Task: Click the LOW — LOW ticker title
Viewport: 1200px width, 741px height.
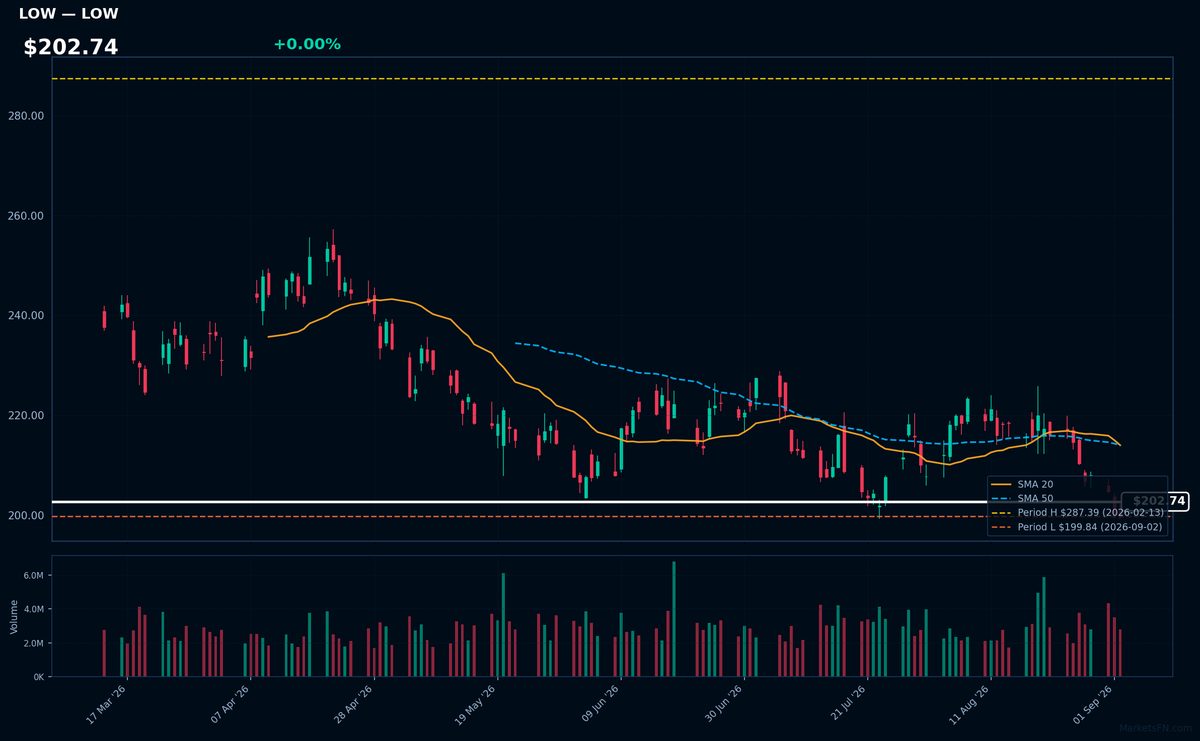Action: 68,14
